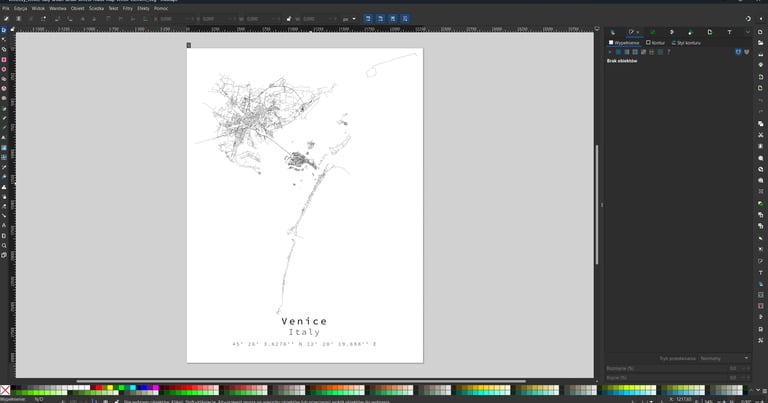Set radial gradient fill paint type

click(x=635, y=52)
